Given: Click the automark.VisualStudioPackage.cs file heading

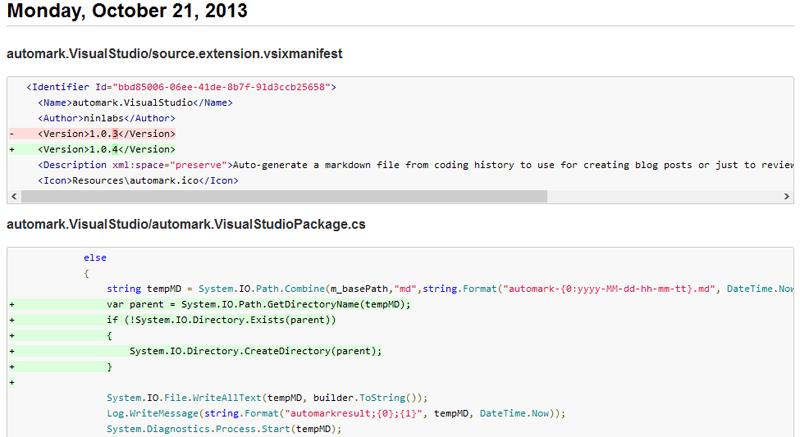Looking at the screenshot, I should pos(186,224).
